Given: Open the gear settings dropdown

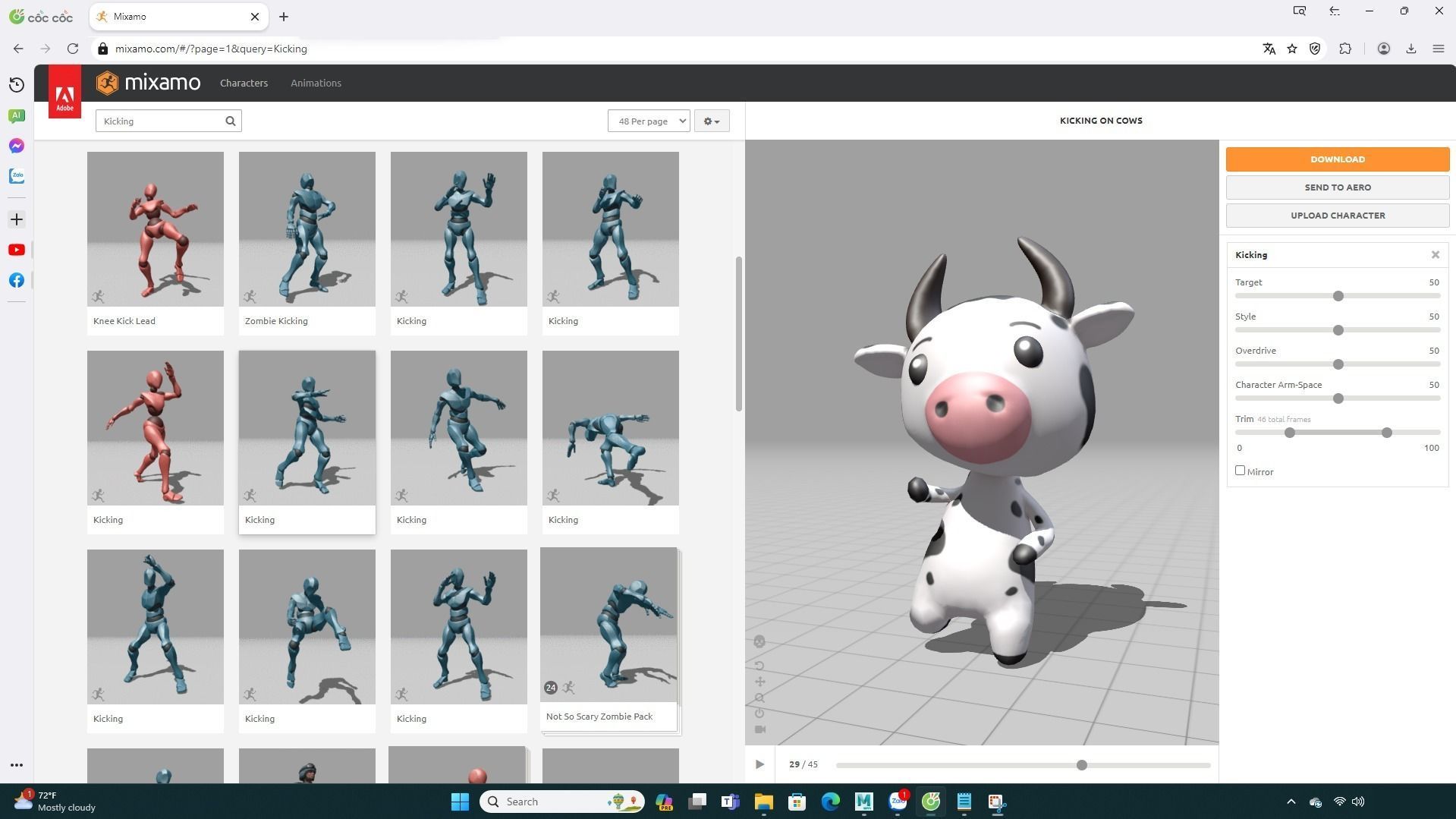Looking at the screenshot, I should pos(711,121).
